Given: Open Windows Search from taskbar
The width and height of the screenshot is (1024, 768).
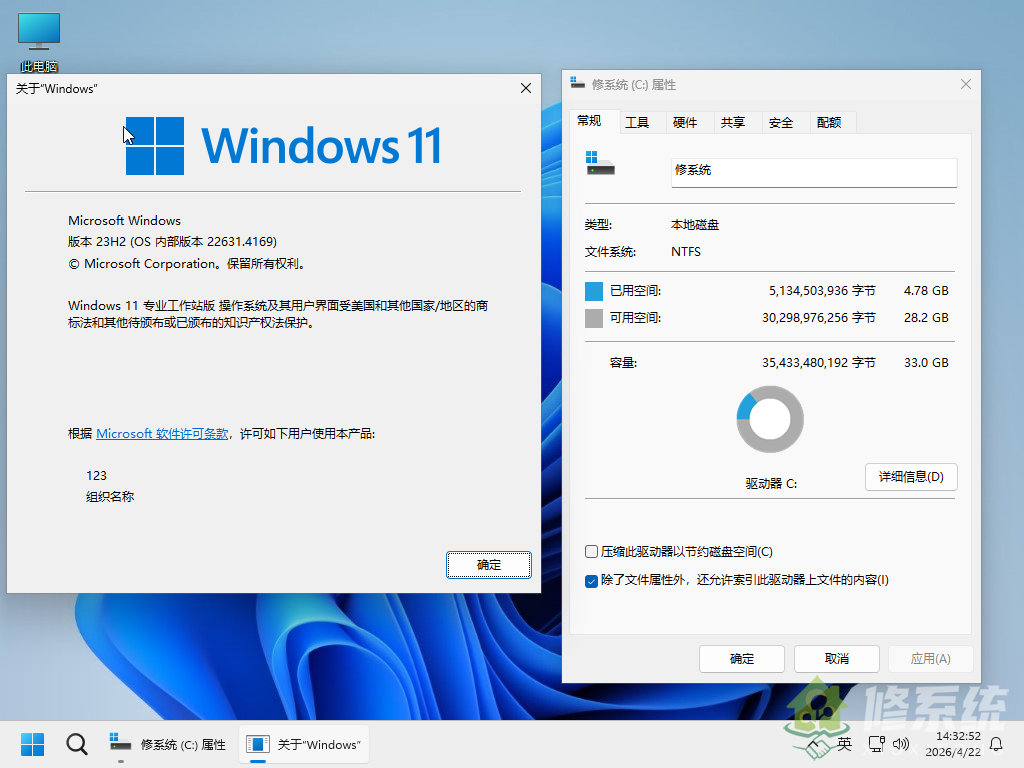Looking at the screenshot, I should tap(76, 744).
